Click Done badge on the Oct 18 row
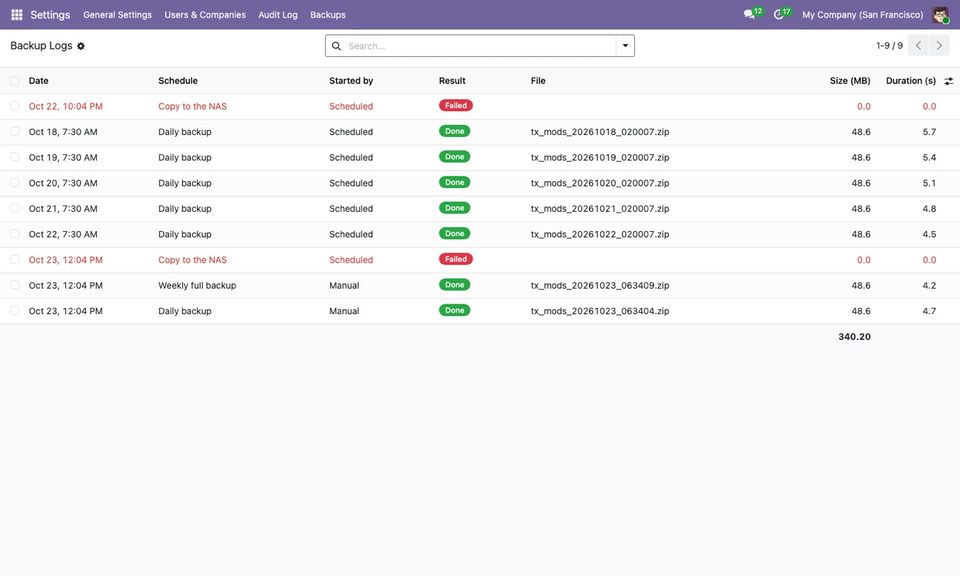This screenshot has height=576, width=960. pyautogui.click(x=454, y=132)
